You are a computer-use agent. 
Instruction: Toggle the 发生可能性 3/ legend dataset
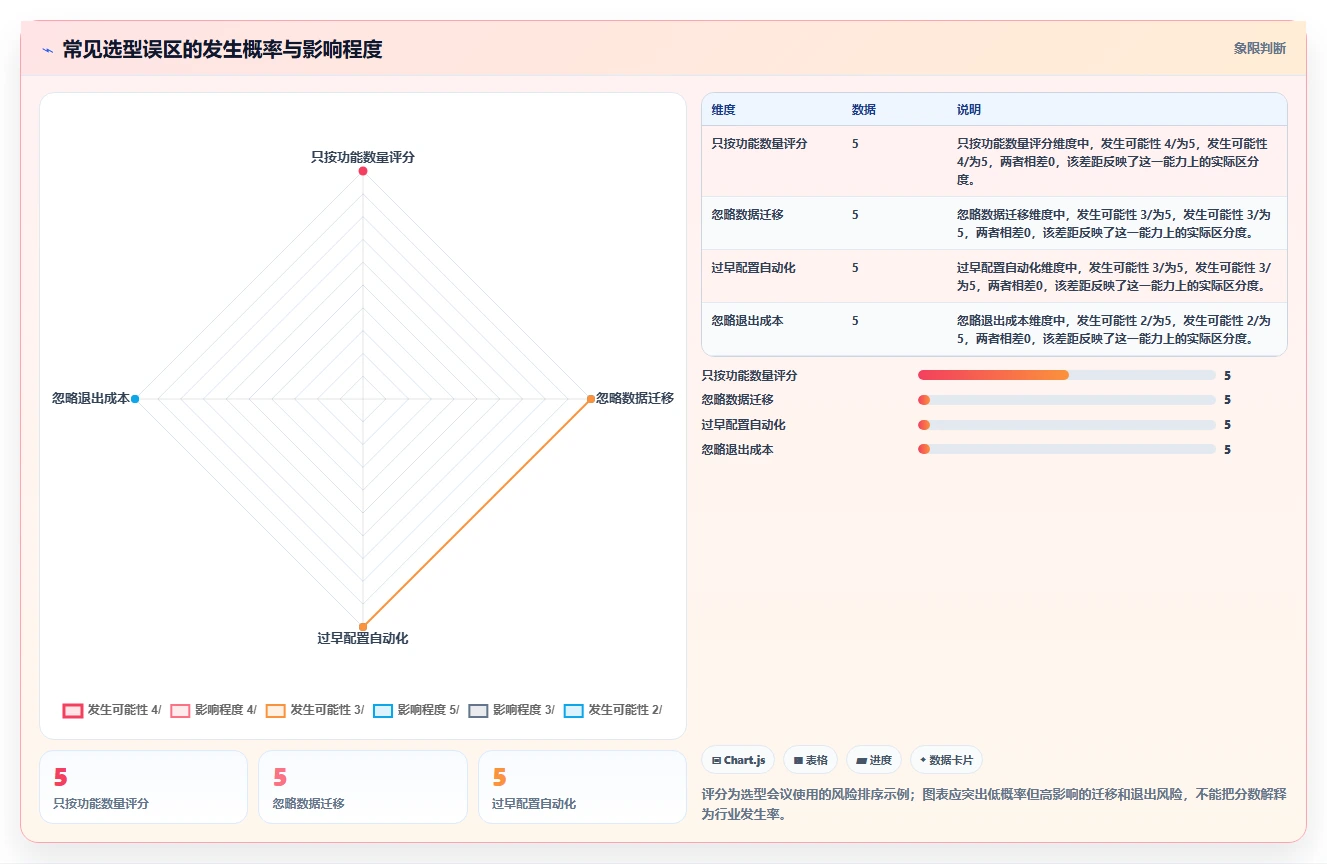pyautogui.click(x=314, y=710)
